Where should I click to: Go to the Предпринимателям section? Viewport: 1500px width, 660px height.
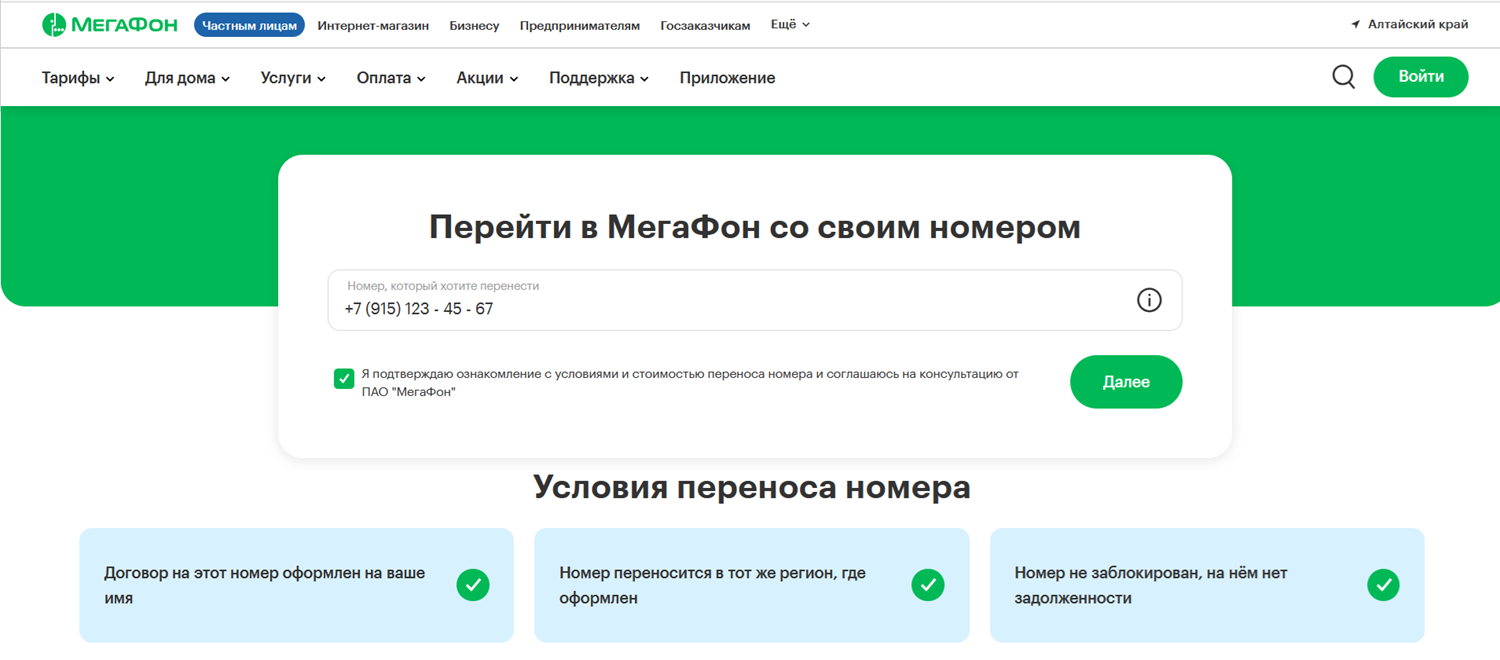(580, 26)
